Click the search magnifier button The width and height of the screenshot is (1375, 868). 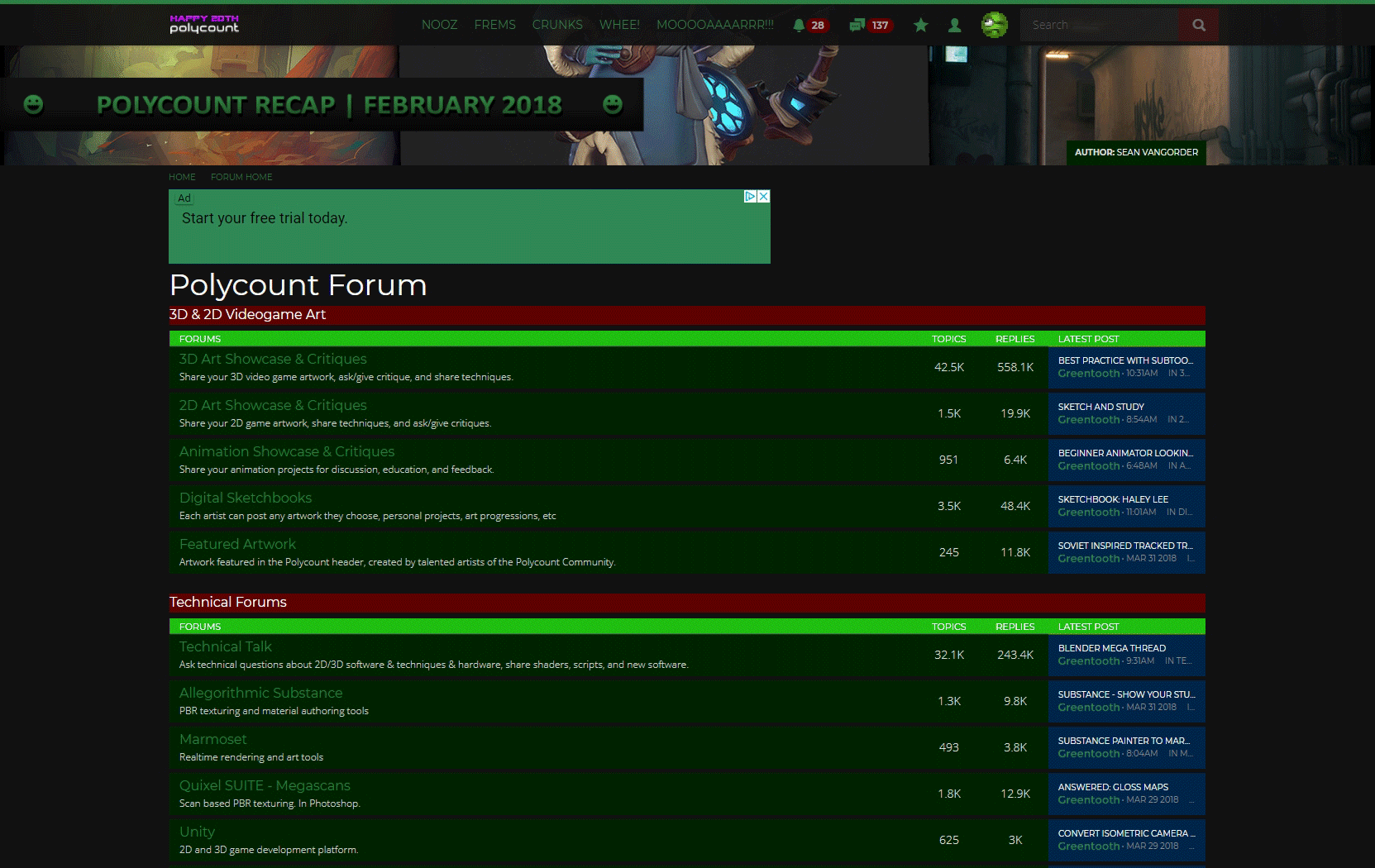click(x=1198, y=25)
